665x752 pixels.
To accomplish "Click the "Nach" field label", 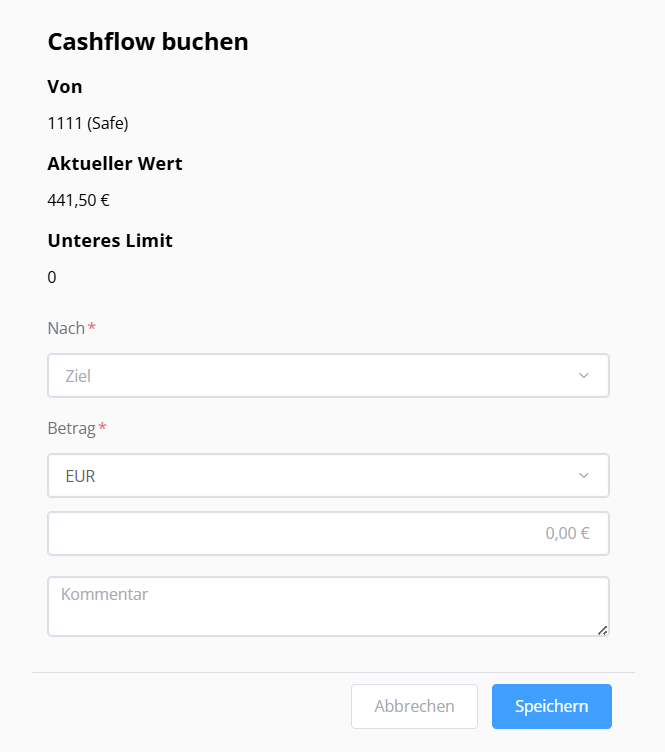I will coord(66,328).
